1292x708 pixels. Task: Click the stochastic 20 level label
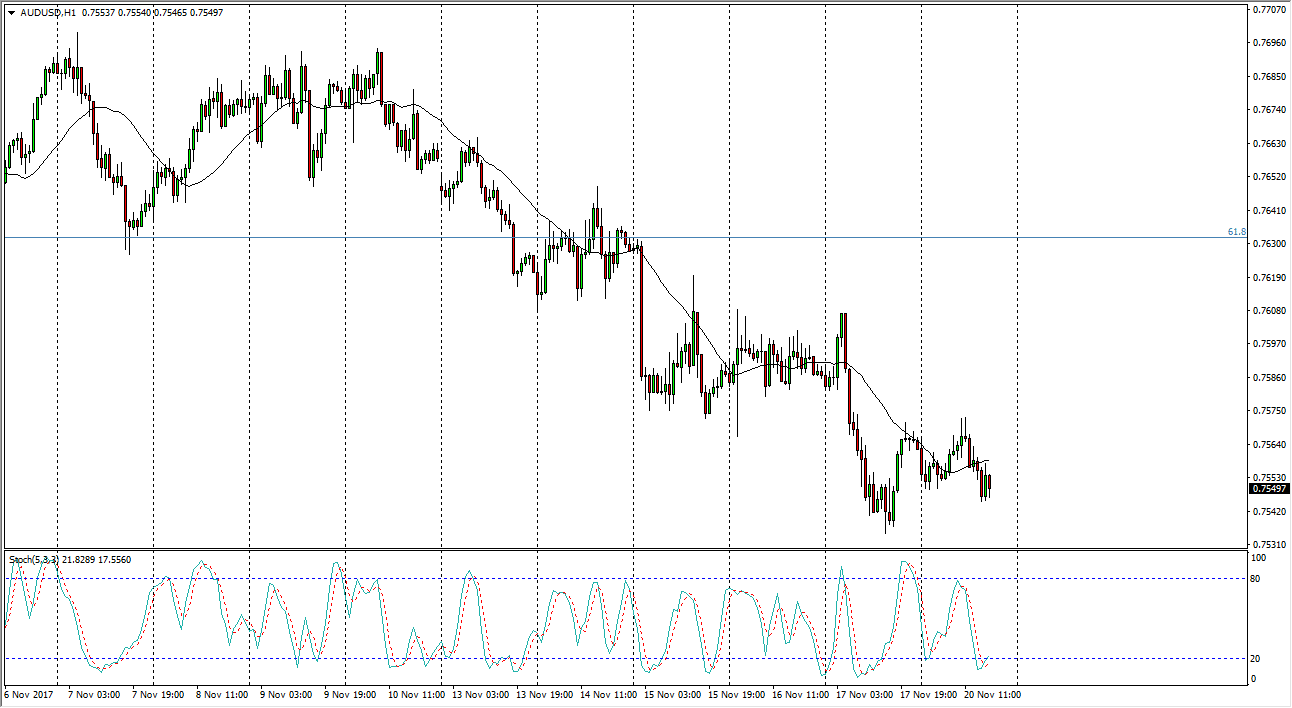(x=1257, y=658)
